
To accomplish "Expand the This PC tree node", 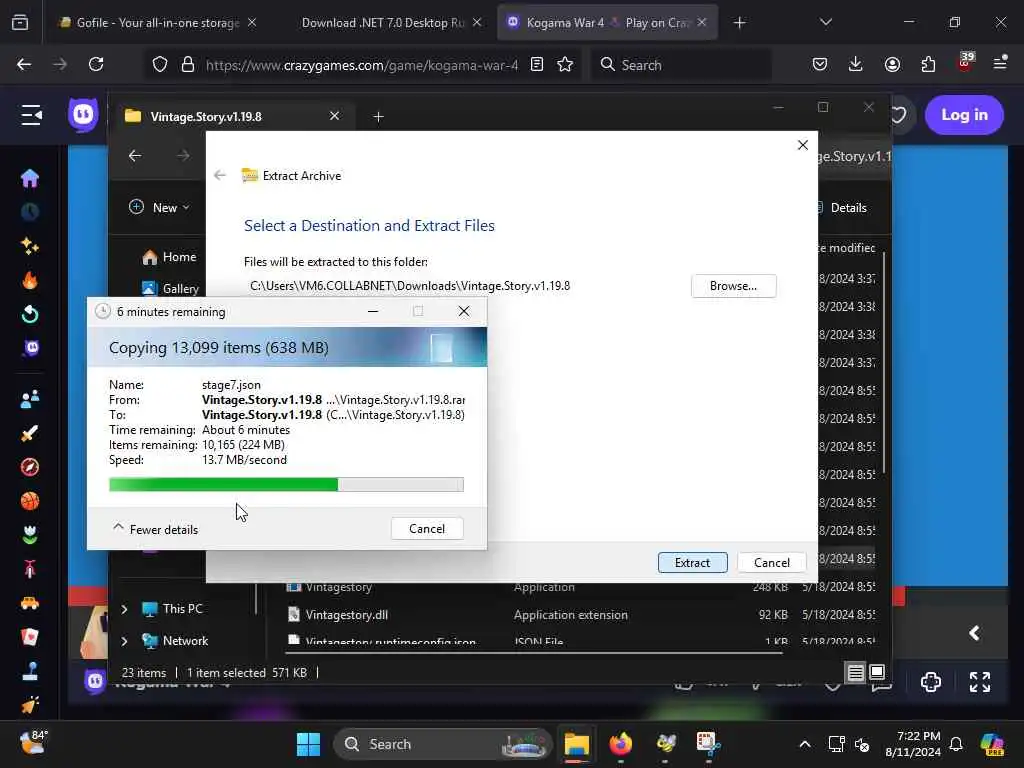I will [x=124, y=609].
